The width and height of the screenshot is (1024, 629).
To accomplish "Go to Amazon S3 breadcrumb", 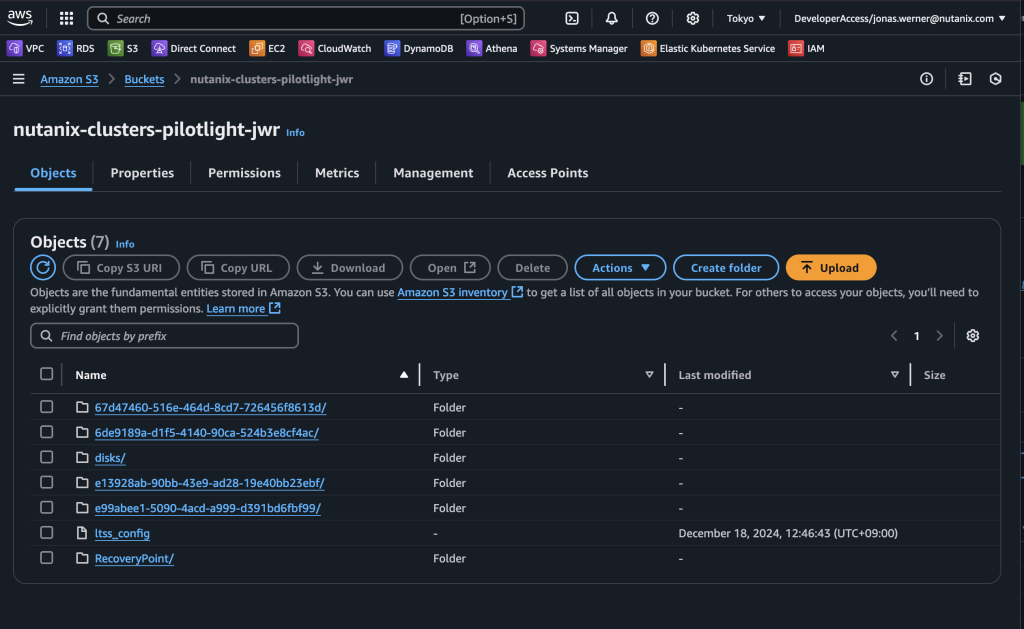I will (69, 79).
